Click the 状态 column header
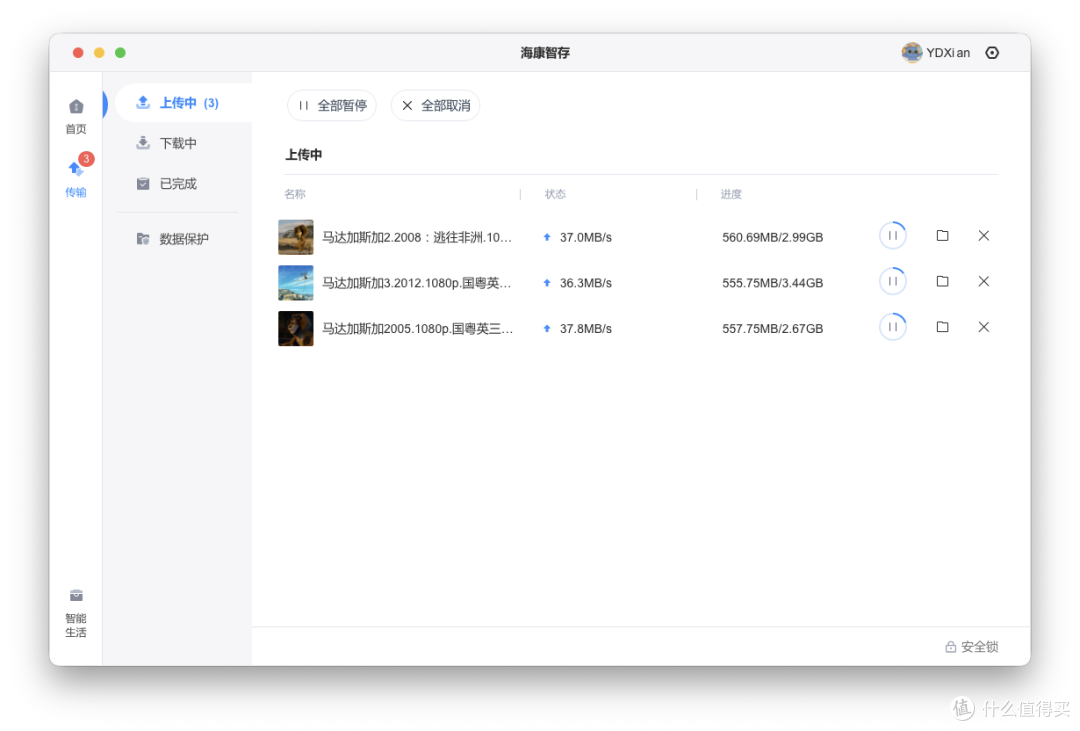The width and height of the screenshot is (1080, 731). coord(555,194)
